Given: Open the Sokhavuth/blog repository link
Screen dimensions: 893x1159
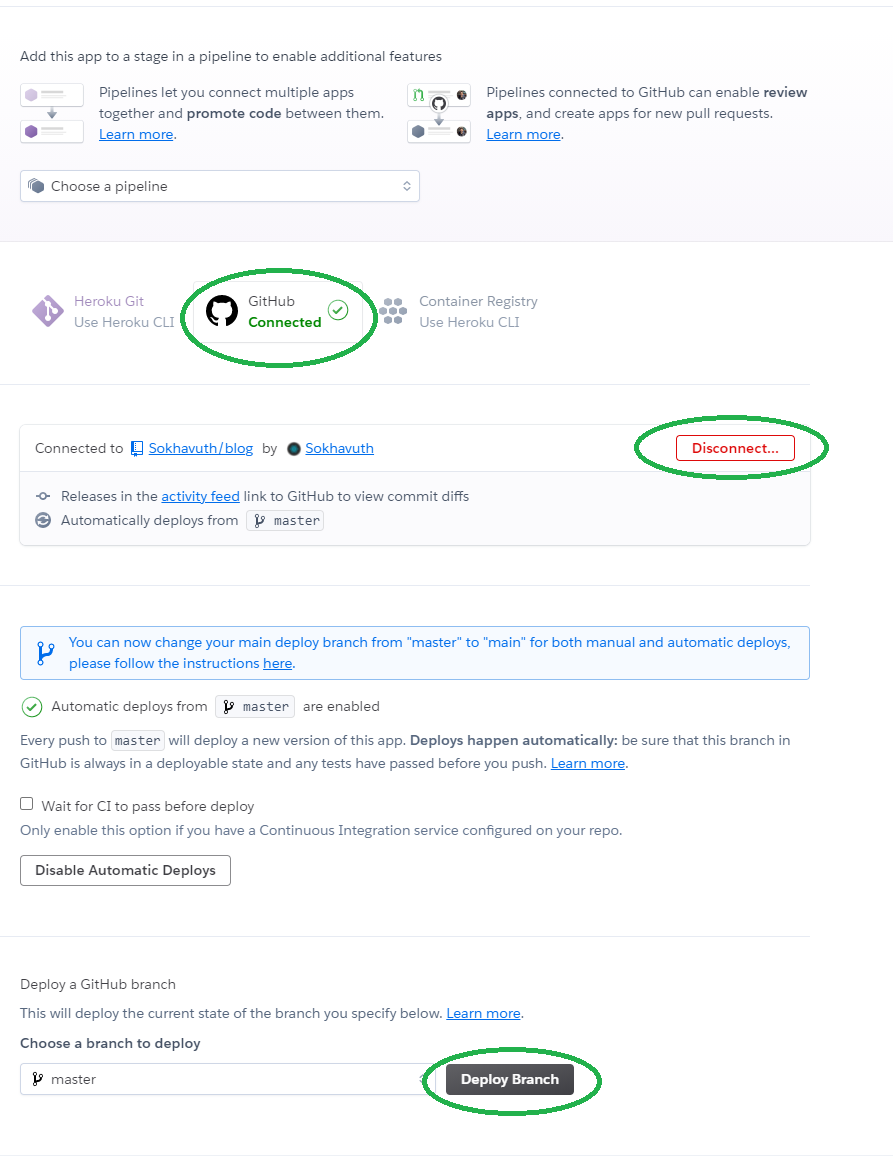Looking at the screenshot, I should coord(200,449).
